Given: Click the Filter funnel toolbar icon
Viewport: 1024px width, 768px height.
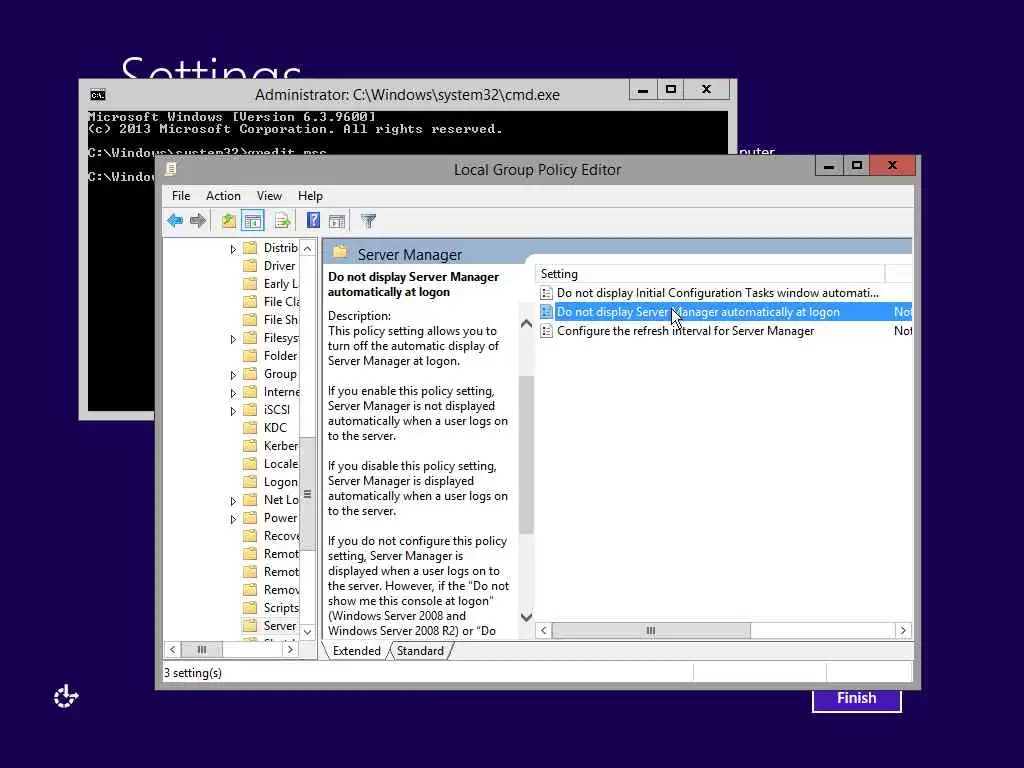Looking at the screenshot, I should [x=368, y=221].
